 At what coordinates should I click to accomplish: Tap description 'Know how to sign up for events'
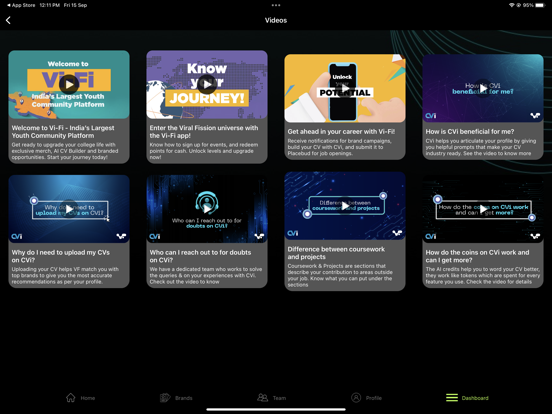pos(204,151)
